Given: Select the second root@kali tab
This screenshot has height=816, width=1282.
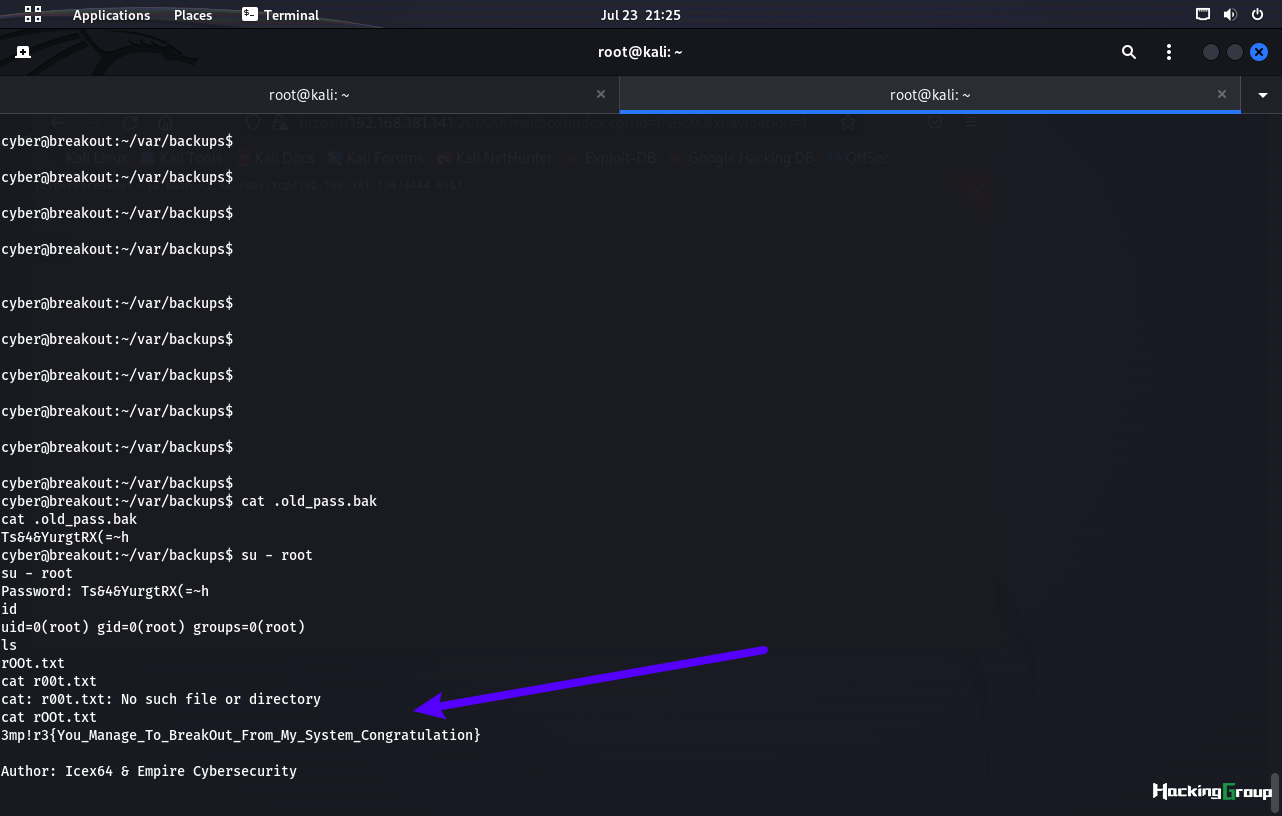Looking at the screenshot, I should pos(930,95).
